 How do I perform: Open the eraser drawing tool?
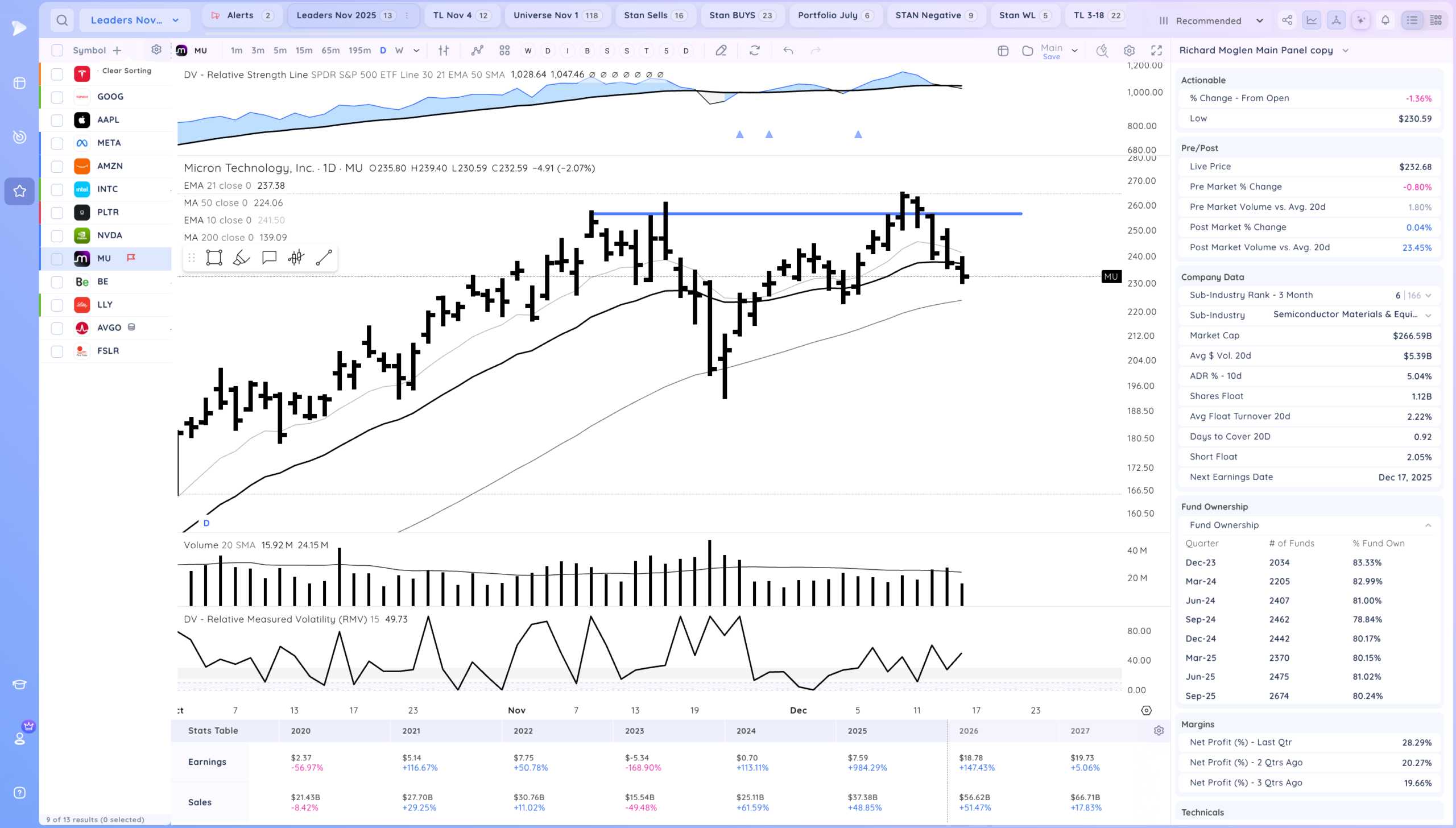coord(721,51)
